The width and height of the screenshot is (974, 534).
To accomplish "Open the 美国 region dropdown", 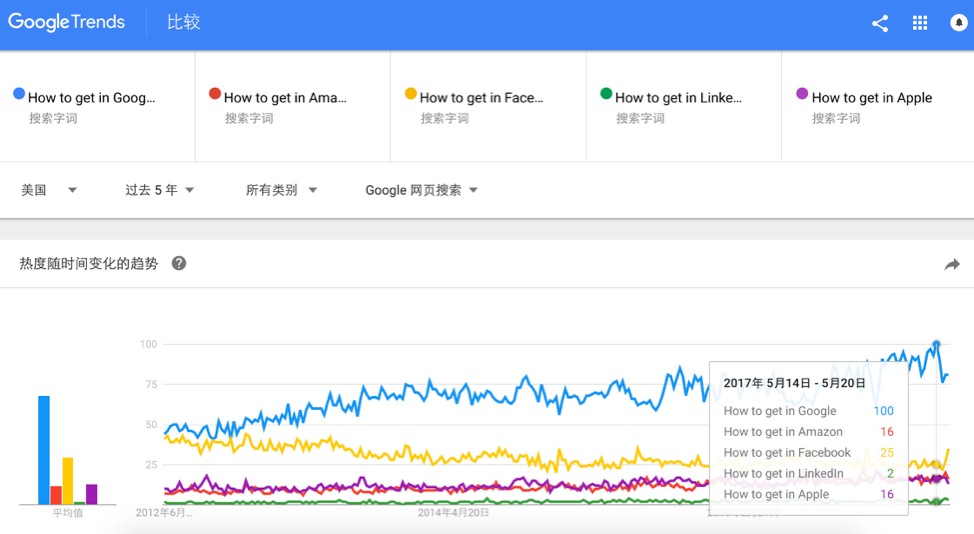I will point(49,190).
